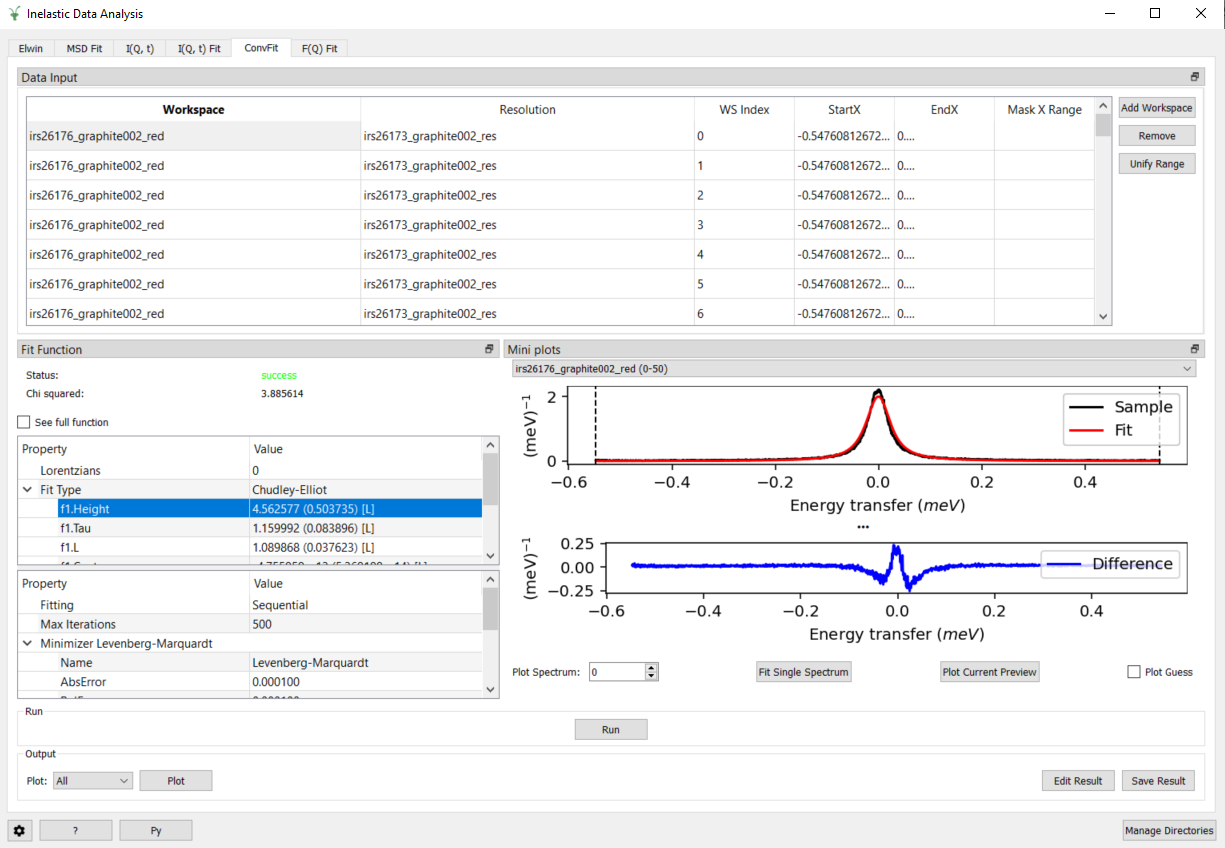Collapse the Minimizer Levenberg-Marquardt group
The image size is (1225, 848).
click(x=27, y=643)
